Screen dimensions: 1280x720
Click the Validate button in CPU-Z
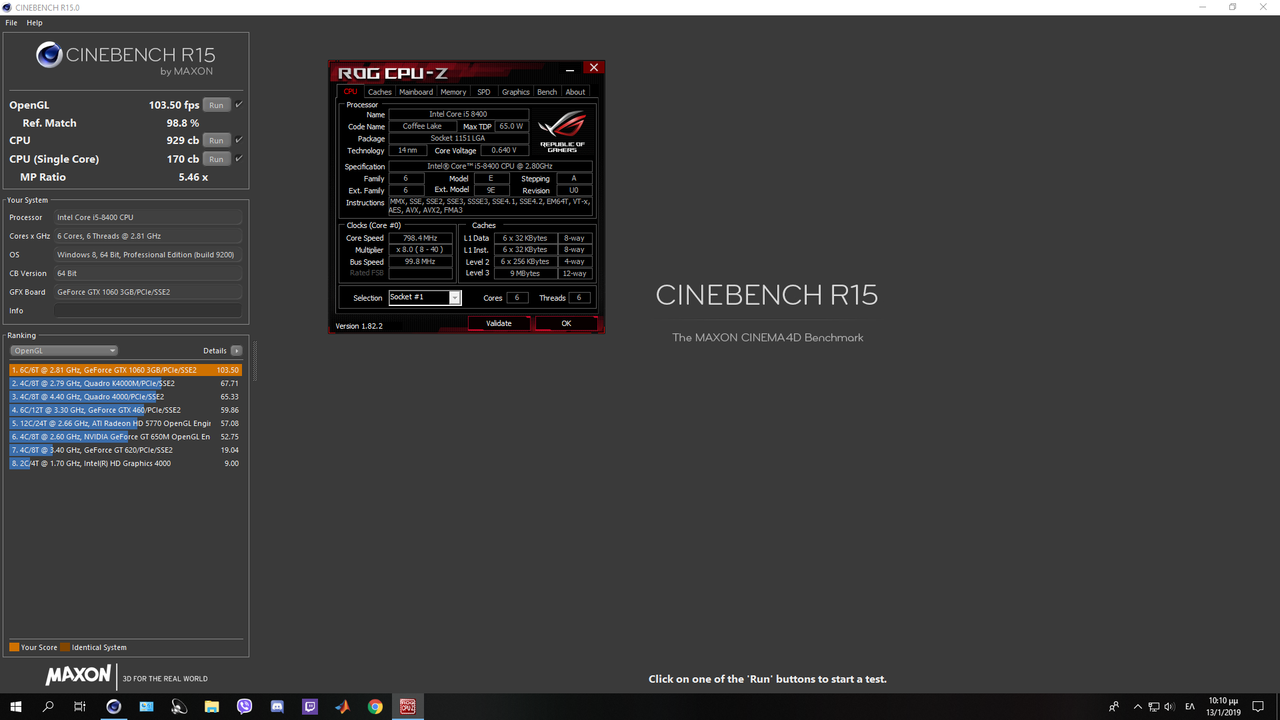pyautogui.click(x=499, y=323)
